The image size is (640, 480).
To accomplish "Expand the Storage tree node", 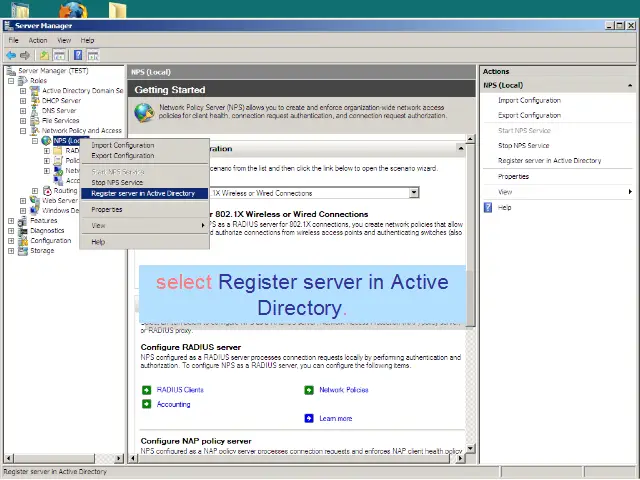I will pyautogui.click(x=11, y=251).
